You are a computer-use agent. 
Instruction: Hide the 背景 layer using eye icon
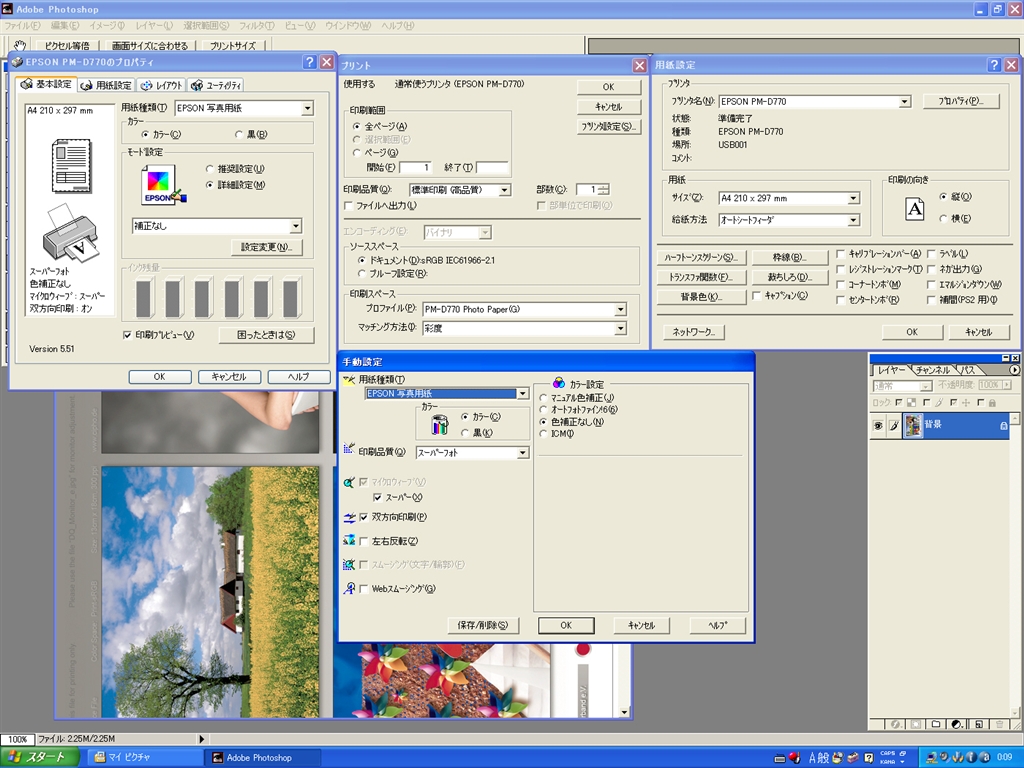click(x=878, y=425)
